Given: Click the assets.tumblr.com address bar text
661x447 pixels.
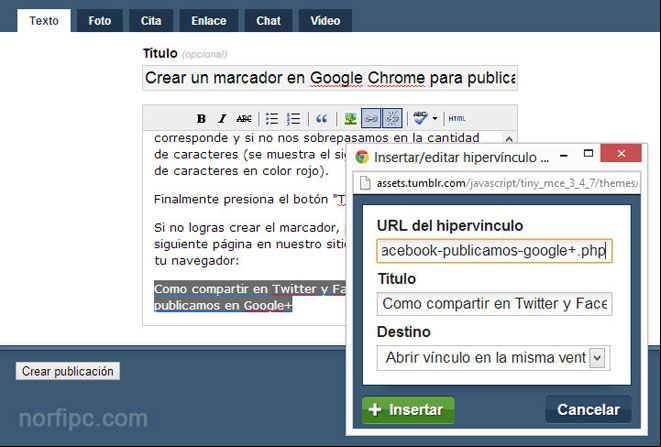Looking at the screenshot, I should click(x=507, y=183).
